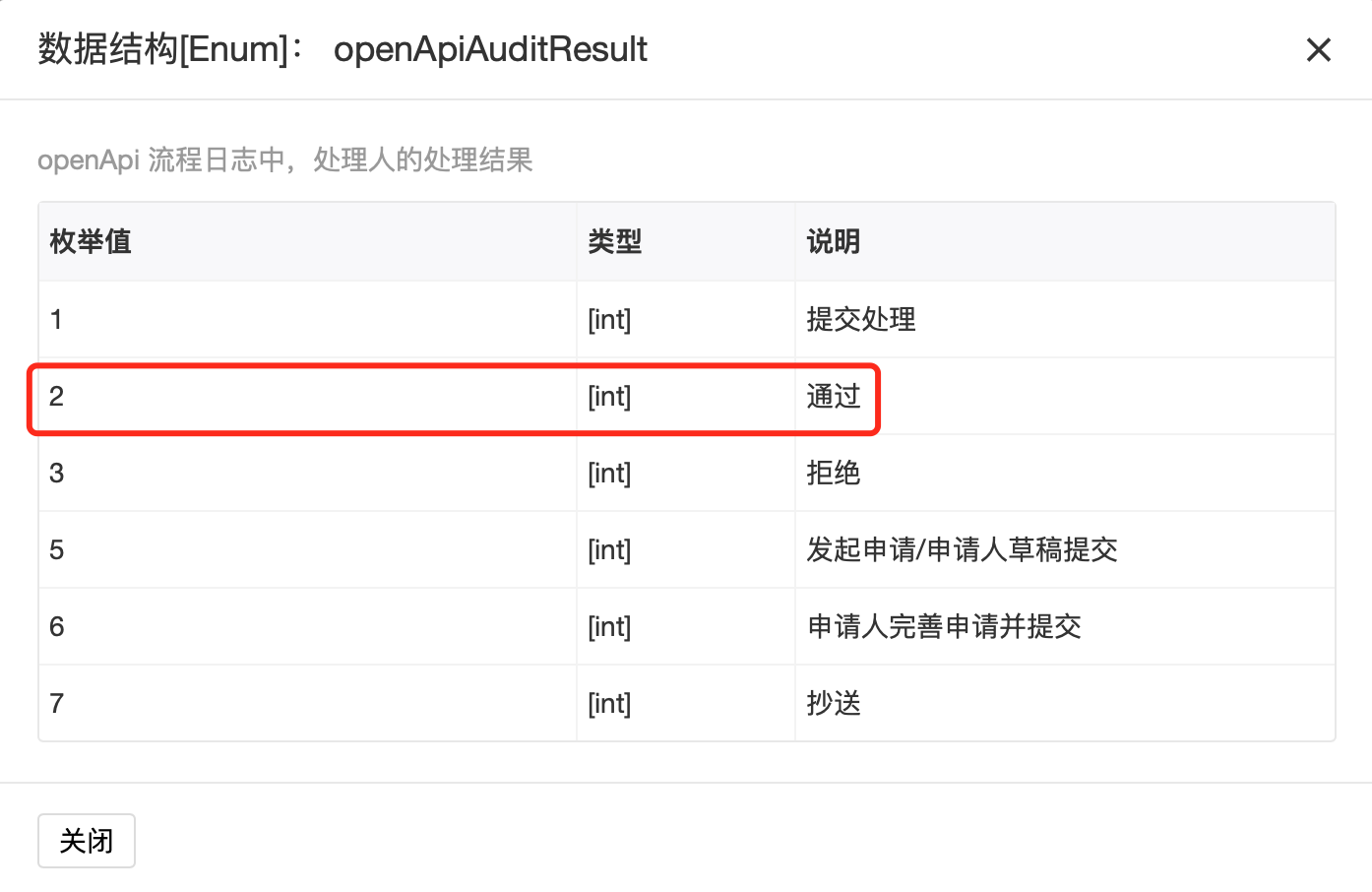Select 发起申请/申请人草稿提交 description

point(962,549)
